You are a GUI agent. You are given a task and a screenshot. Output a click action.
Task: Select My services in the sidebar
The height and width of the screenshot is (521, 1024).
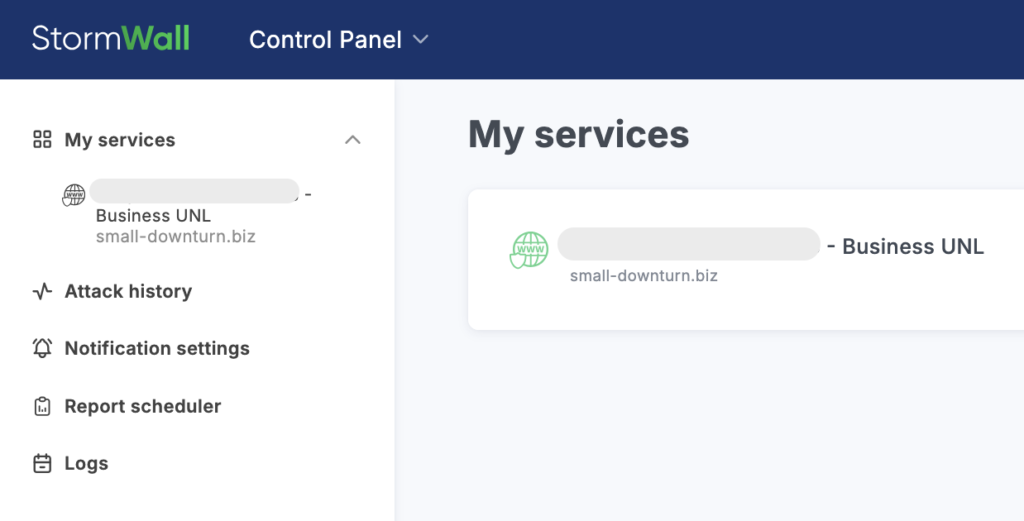[x=120, y=140]
